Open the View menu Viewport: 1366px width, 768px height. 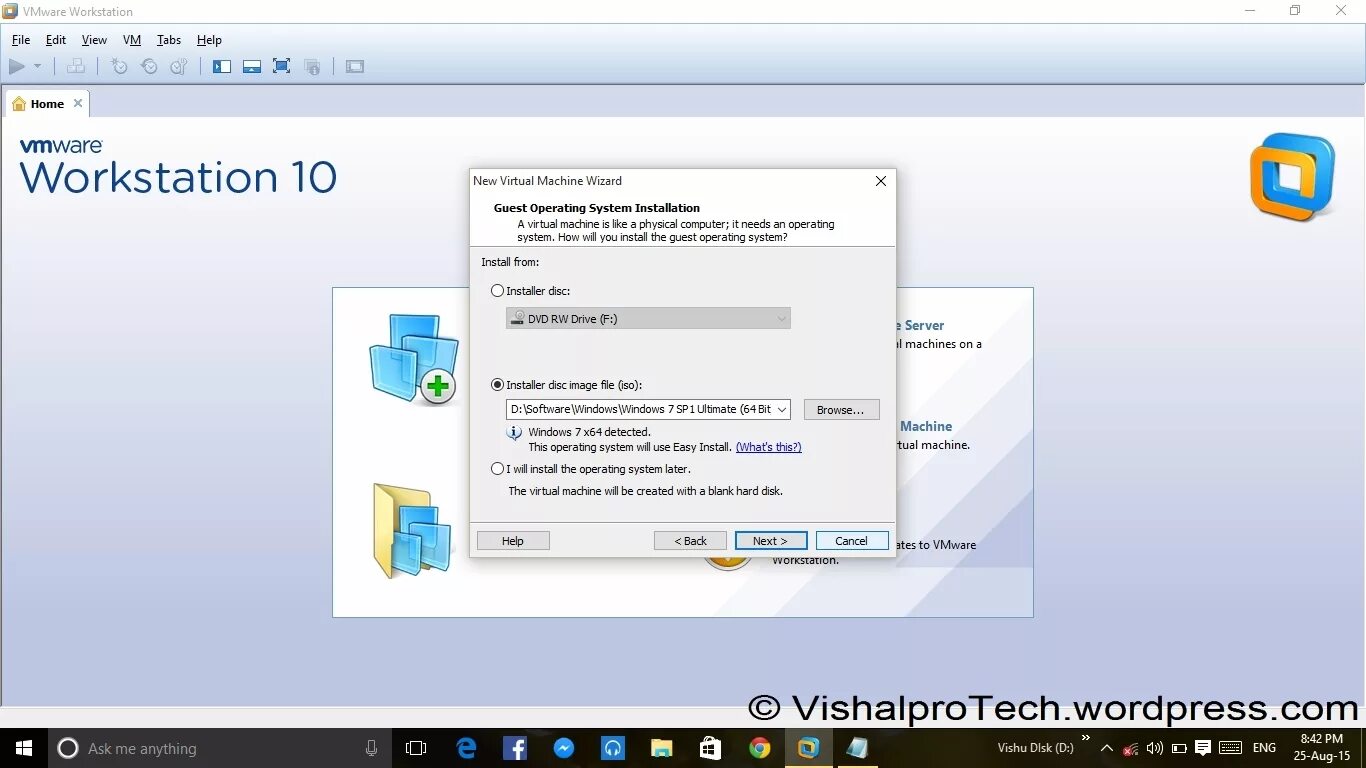(94, 40)
